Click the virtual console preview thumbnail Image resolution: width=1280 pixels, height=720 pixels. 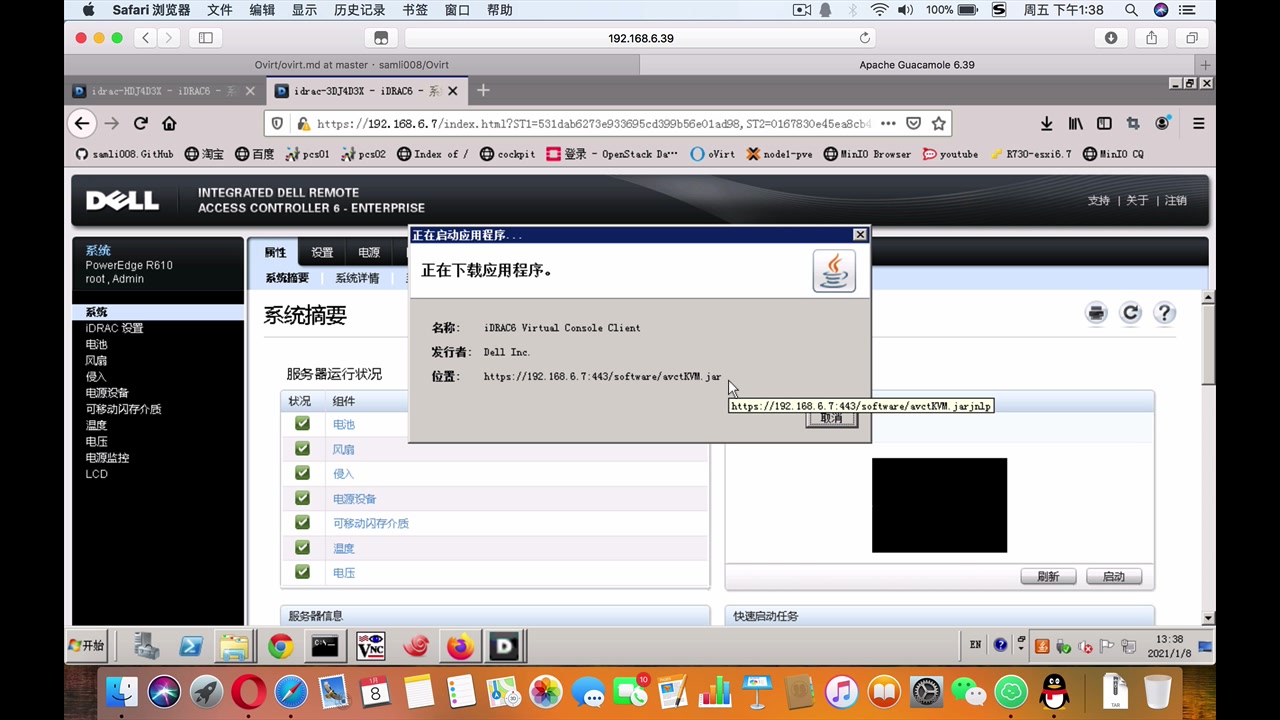click(x=939, y=505)
